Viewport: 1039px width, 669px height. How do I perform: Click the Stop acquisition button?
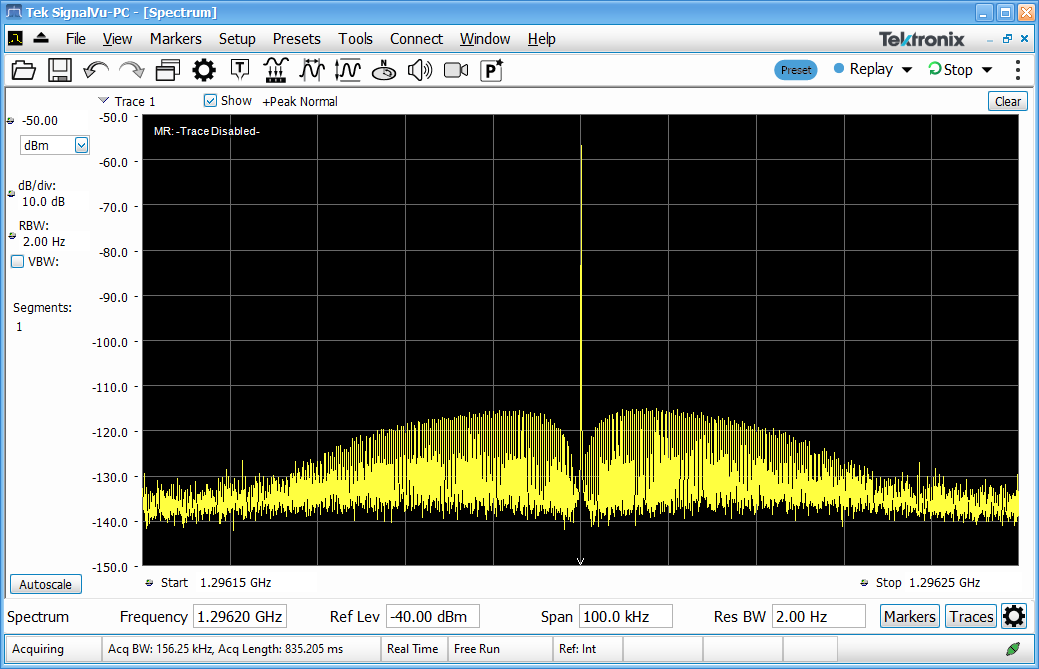click(950, 69)
